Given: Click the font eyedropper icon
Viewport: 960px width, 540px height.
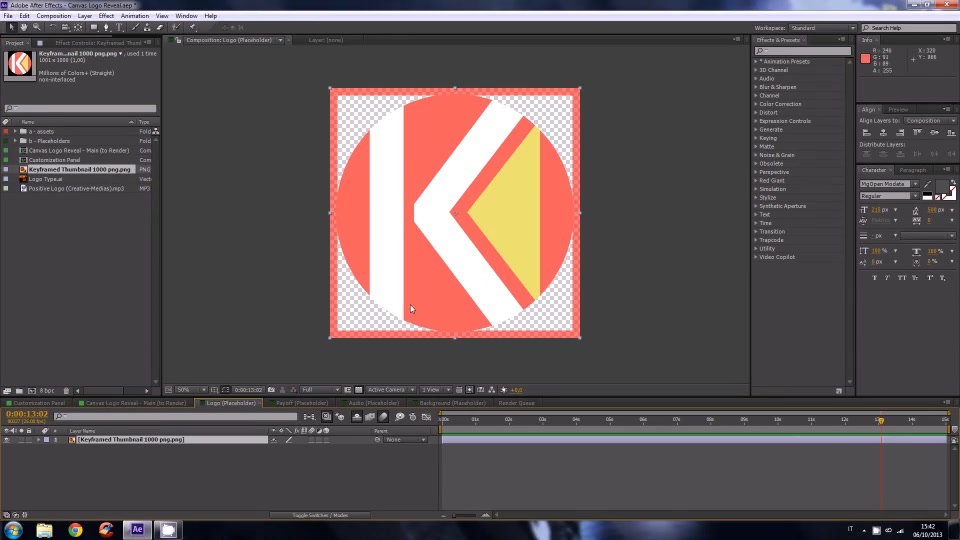Looking at the screenshot, I should tap(928, 184).
